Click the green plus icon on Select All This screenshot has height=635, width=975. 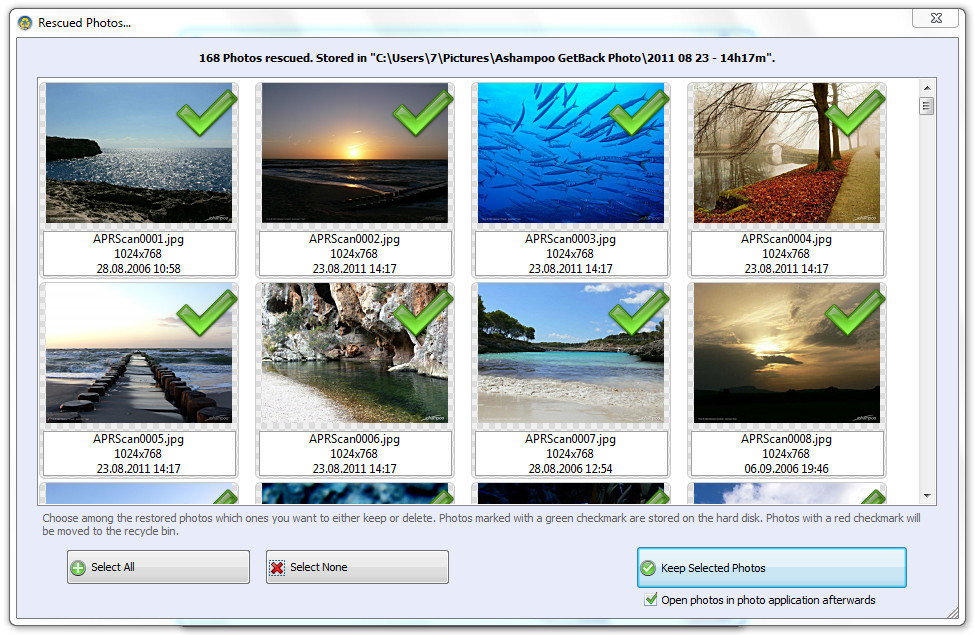[x=78, y=568]
